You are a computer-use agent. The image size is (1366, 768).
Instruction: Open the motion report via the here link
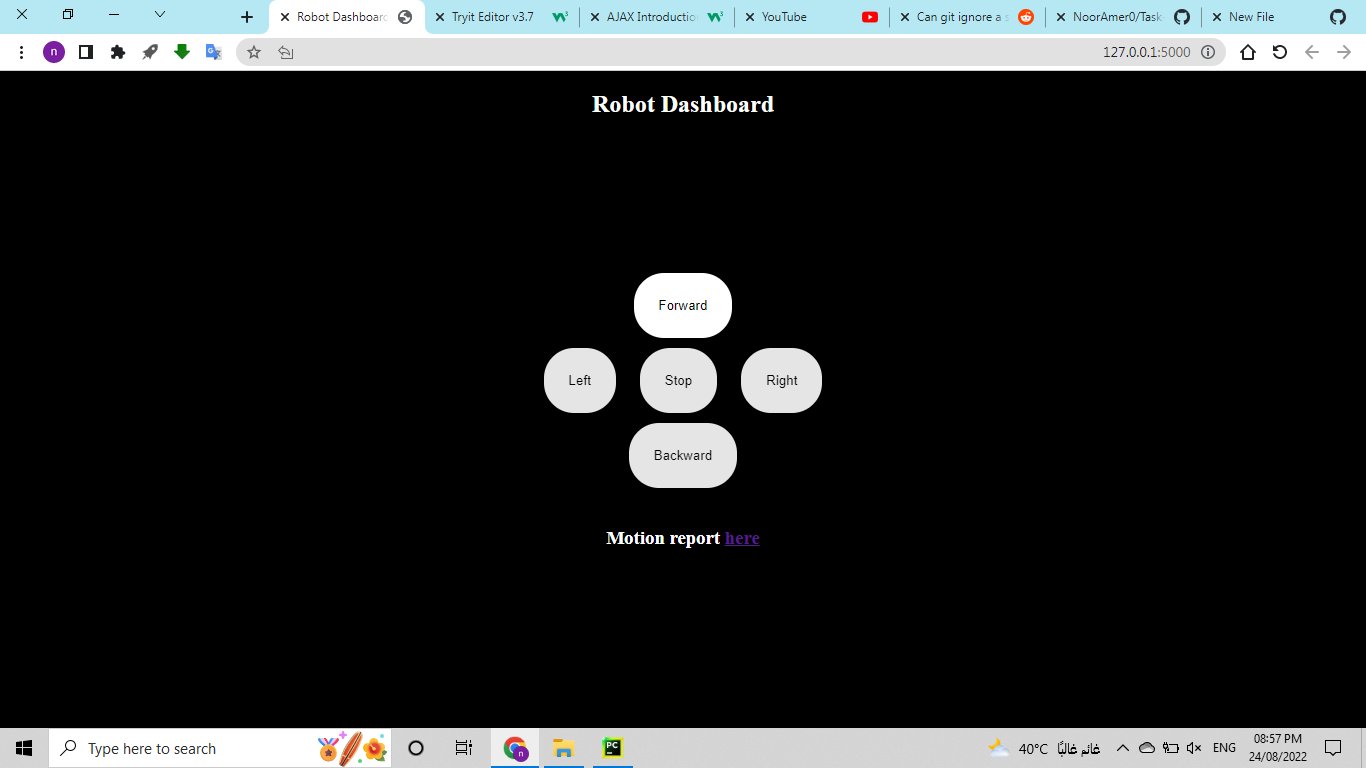pos(742,538)
